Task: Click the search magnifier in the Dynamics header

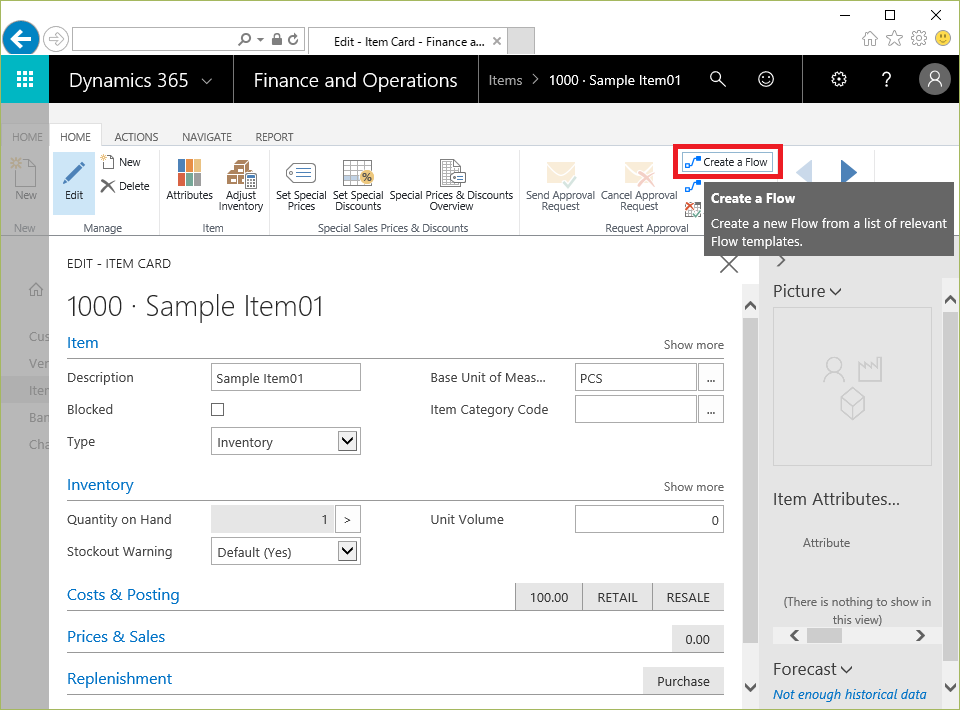Action: coord(718,80)
